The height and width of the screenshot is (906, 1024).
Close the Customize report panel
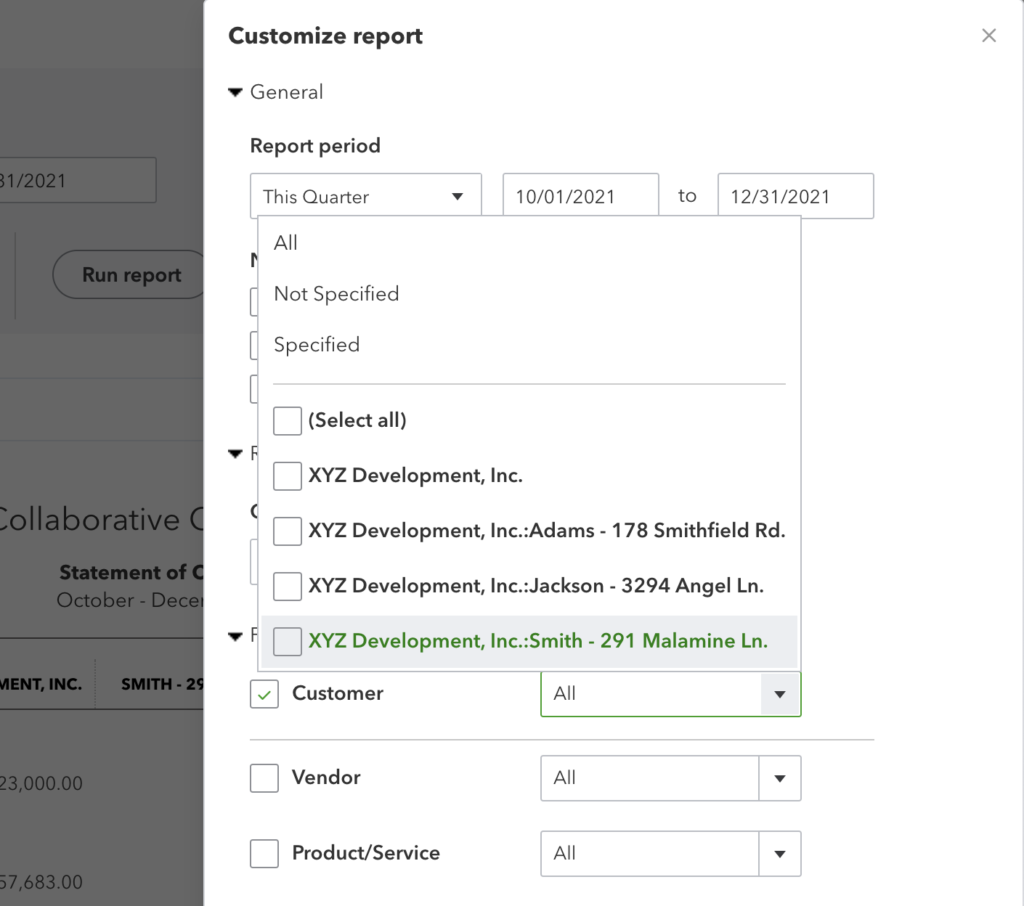988,36
